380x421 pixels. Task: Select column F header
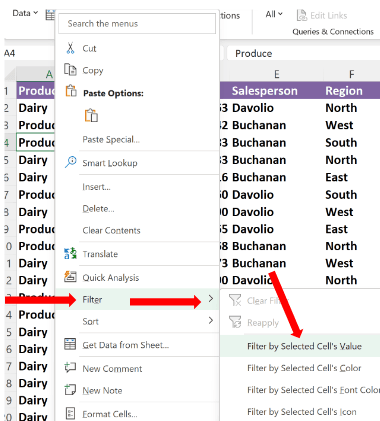(352, 74)
